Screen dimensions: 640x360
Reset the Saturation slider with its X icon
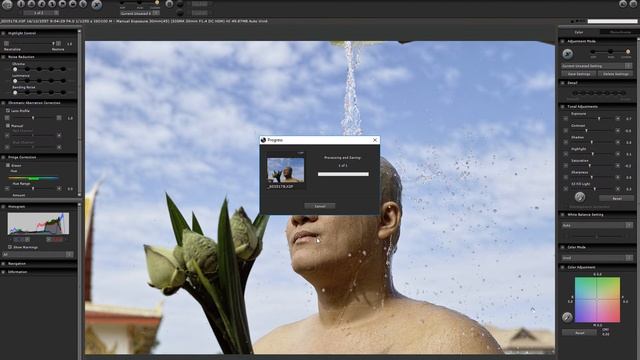(x=618, y=166)
